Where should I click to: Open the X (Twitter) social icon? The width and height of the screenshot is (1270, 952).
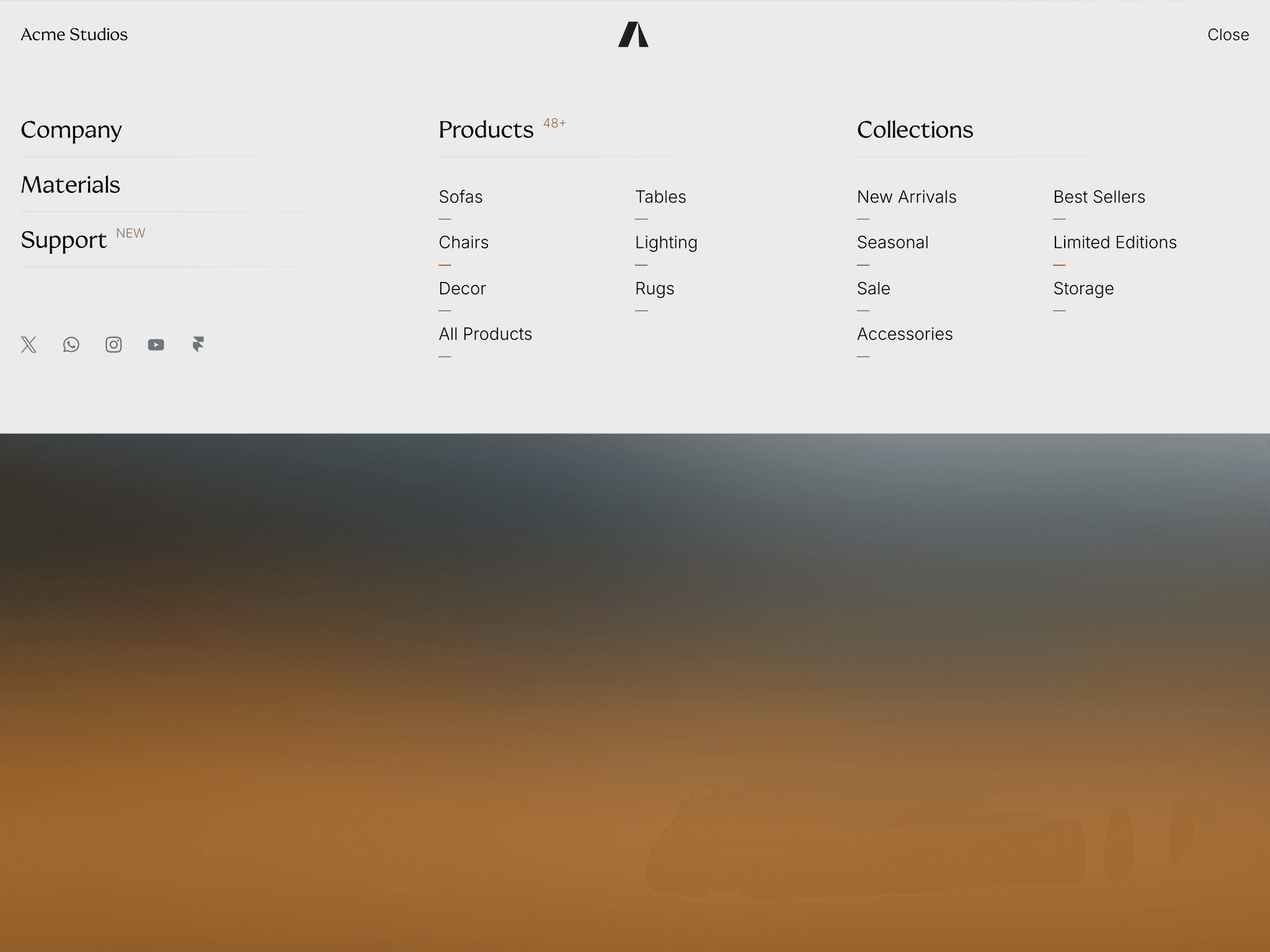click(x=29, y=345)
